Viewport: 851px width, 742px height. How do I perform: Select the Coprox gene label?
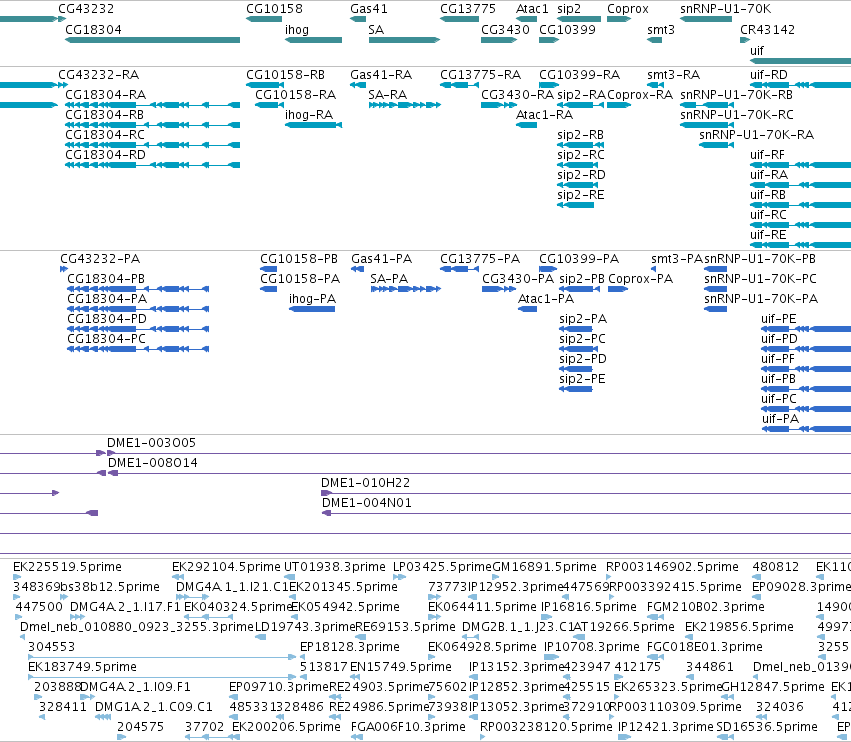tap(628, 9)
